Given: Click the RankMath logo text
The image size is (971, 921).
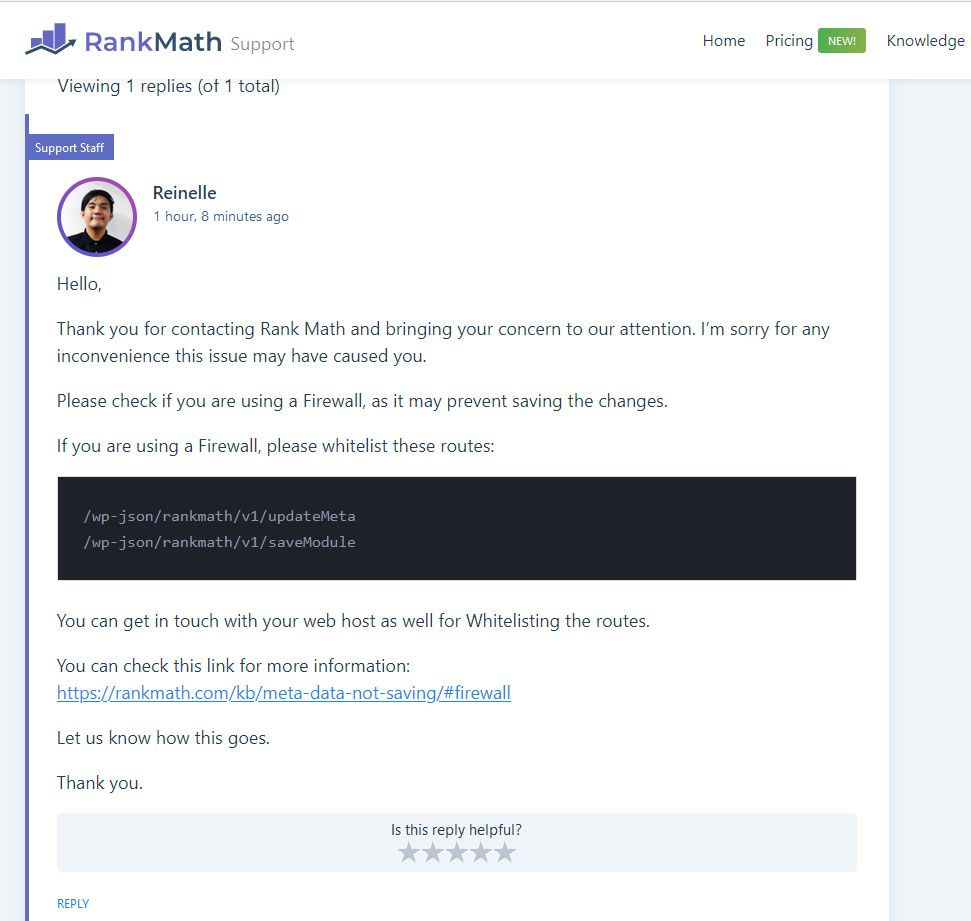Looking at the screenshot, I should (153, 42).
